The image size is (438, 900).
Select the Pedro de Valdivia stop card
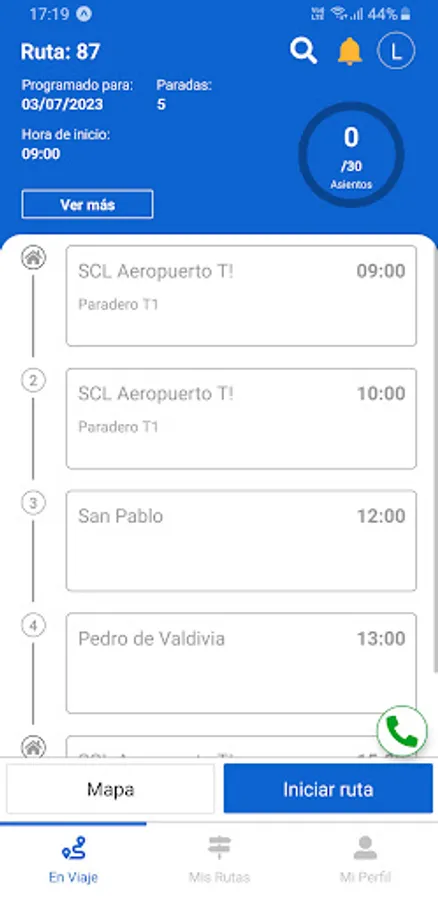tap(241, 663)
